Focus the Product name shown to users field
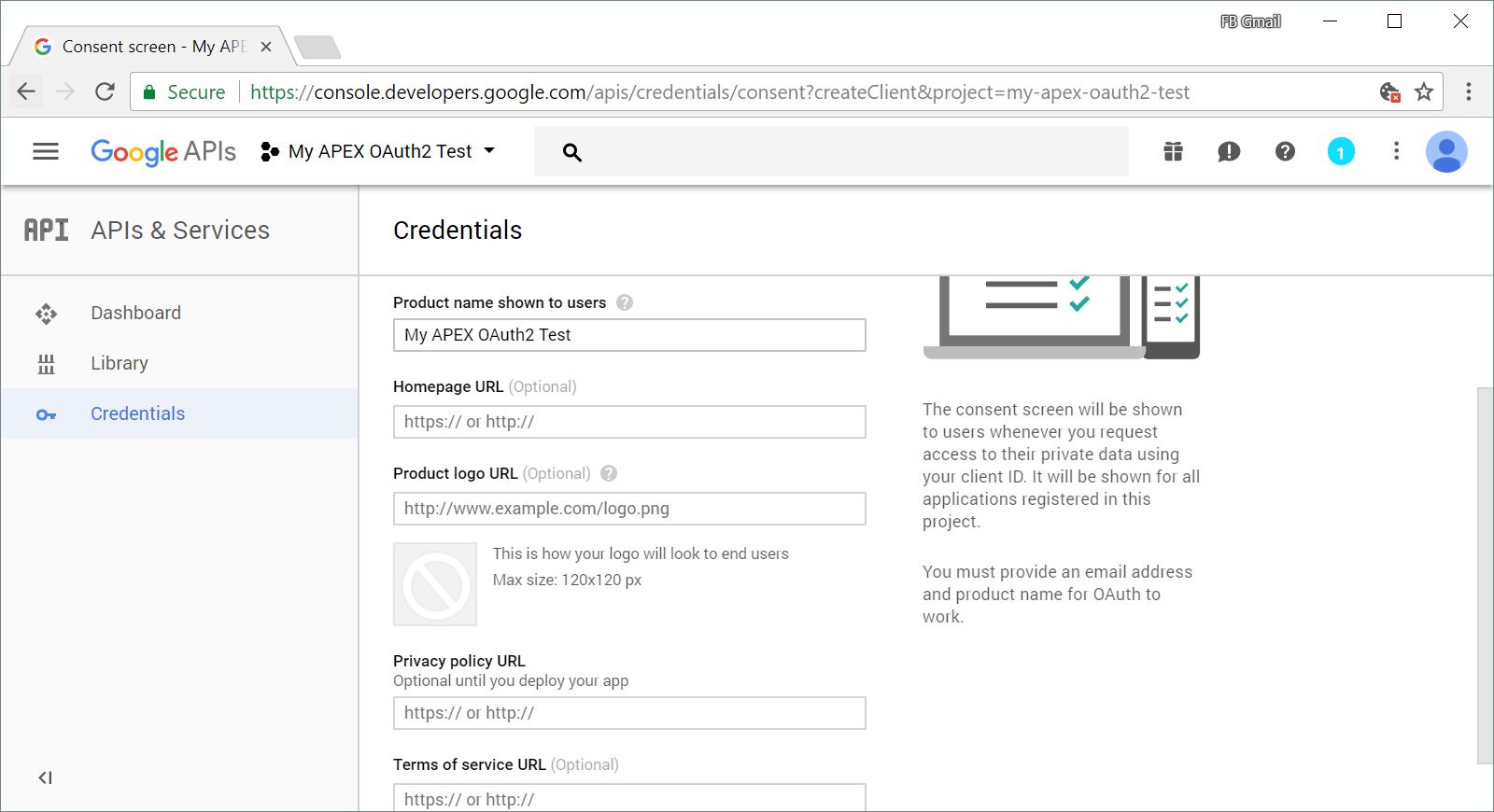This screenshot has height=812, width=1494. pos(629,335)
